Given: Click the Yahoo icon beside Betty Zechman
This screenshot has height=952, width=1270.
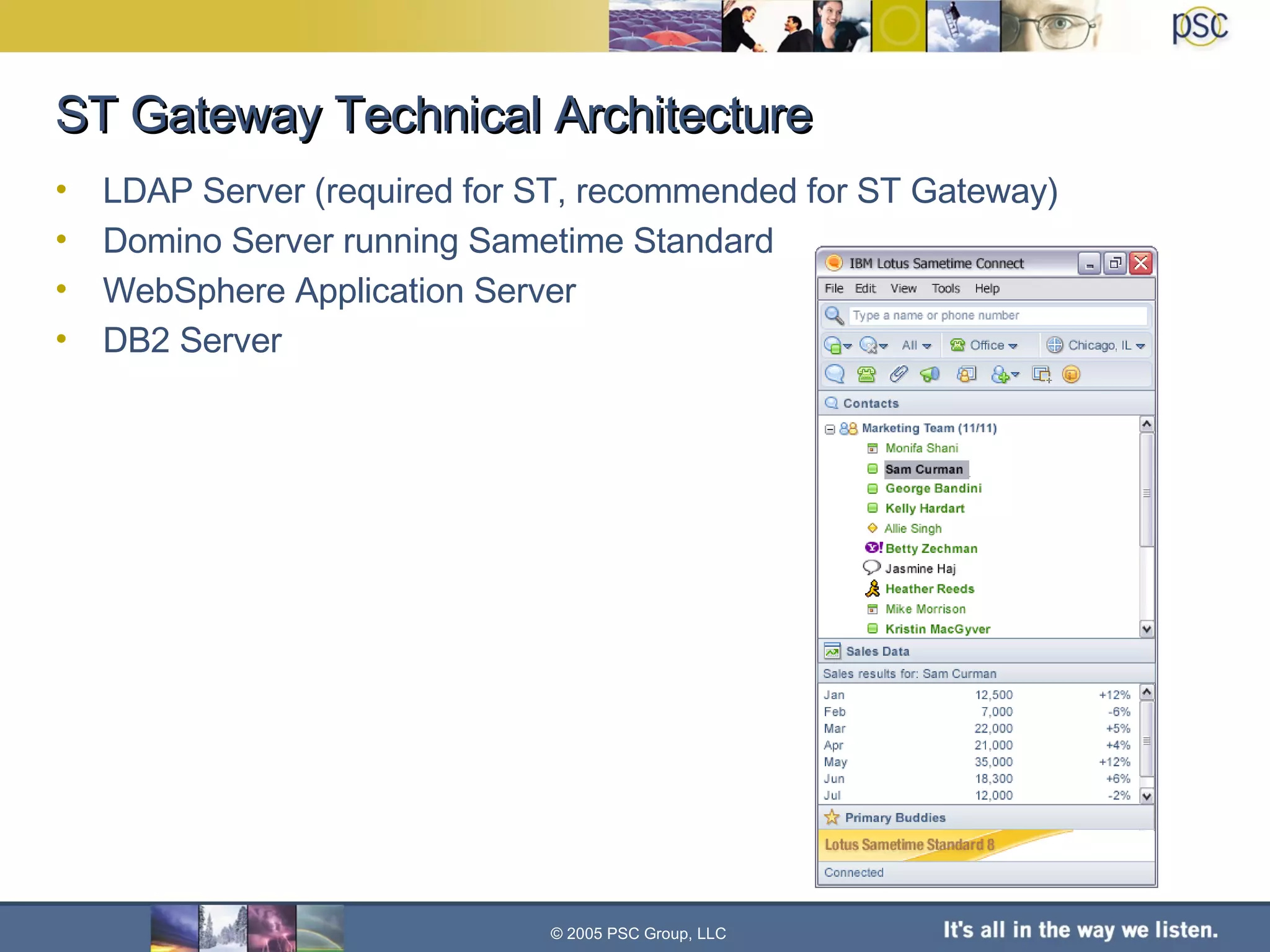Looking at the screenshot, I should 874,548.
